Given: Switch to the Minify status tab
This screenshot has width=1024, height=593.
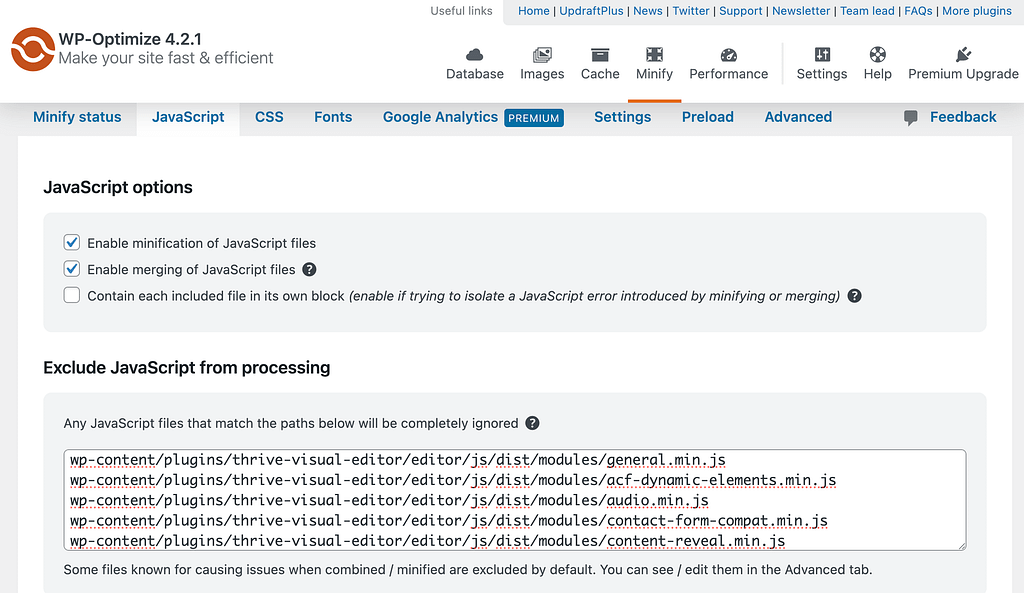Looking at the screenshot, I should click(x=77, y=117).
